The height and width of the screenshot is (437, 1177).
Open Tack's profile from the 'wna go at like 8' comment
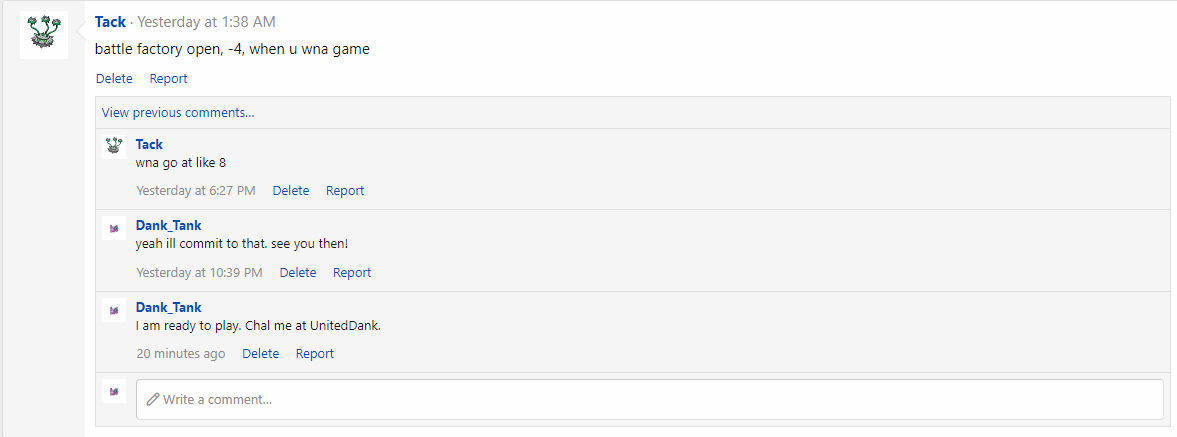(x=149, y=144)
